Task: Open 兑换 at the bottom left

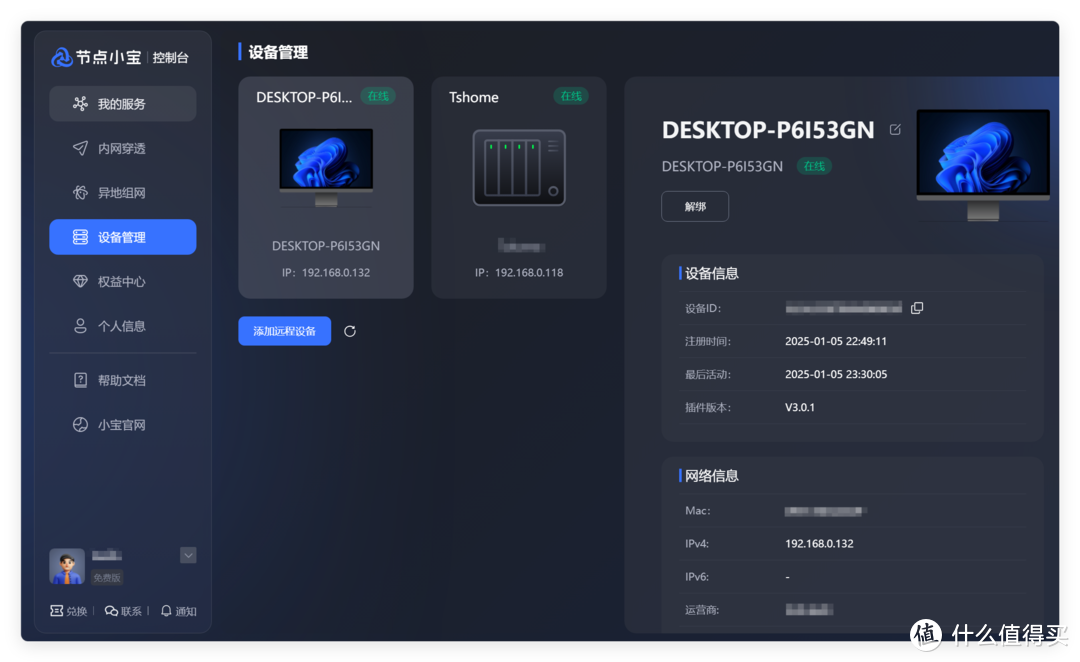Action: pos(68,610)
